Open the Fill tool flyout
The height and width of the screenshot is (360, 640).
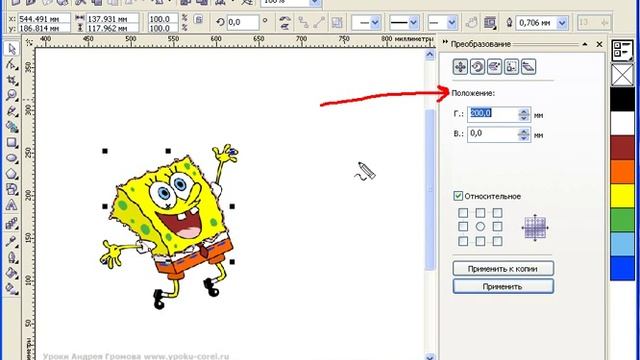point(11,273)
